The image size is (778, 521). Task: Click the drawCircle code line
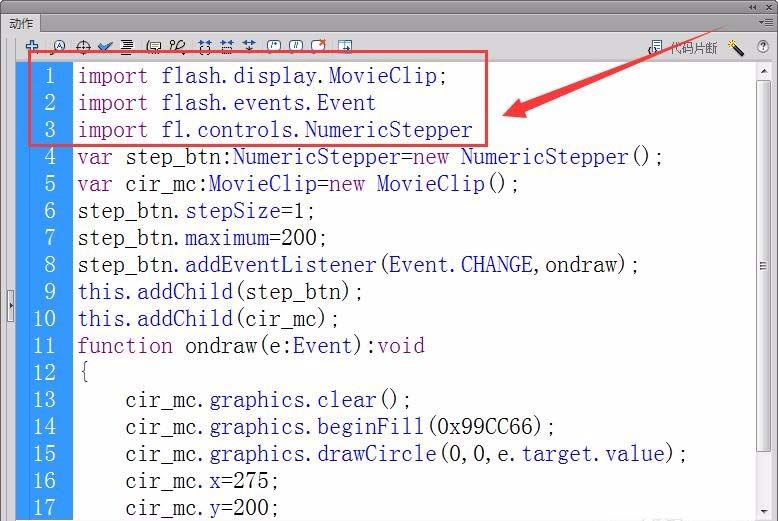406,453
